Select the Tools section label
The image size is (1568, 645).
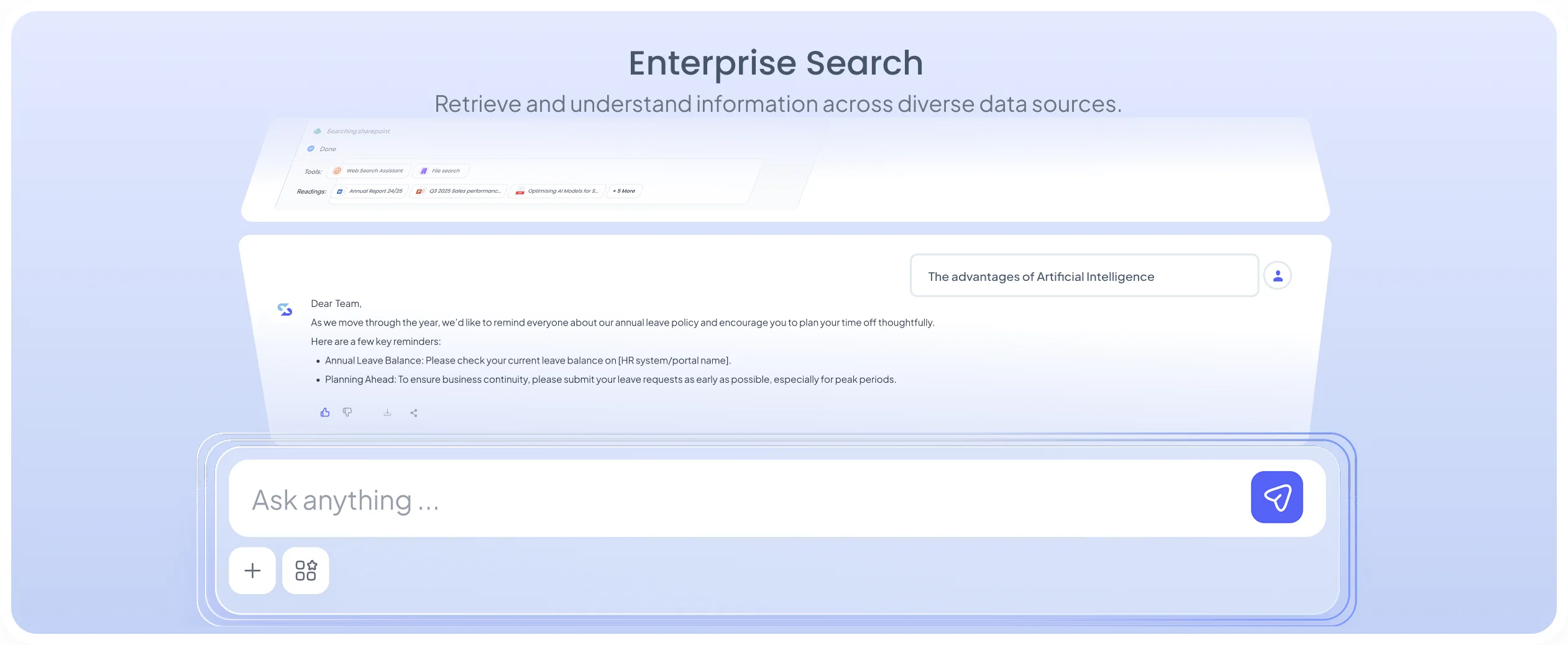(313, 171)
